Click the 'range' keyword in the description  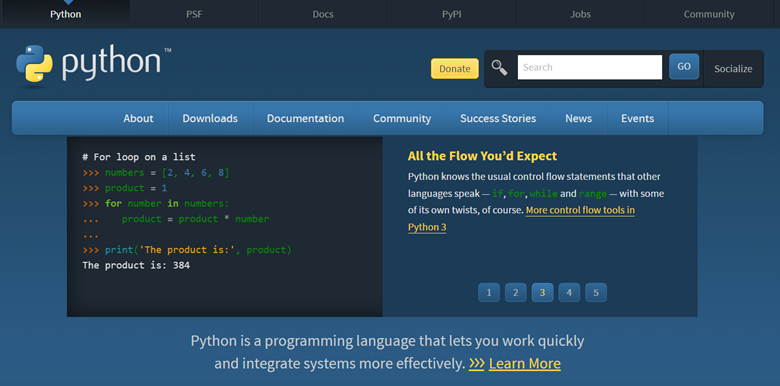pyautogui.click(x=593, y=193)
